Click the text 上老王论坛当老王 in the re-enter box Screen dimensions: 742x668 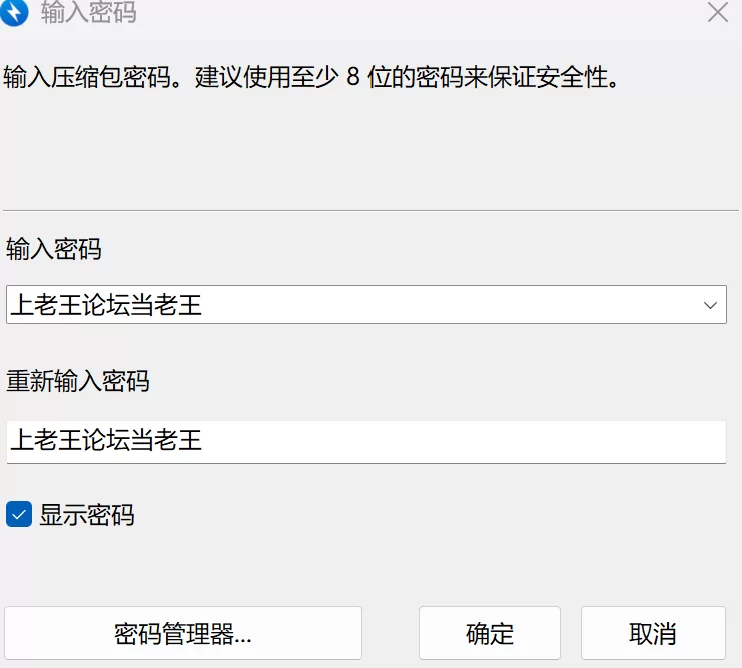coord(107,441)
